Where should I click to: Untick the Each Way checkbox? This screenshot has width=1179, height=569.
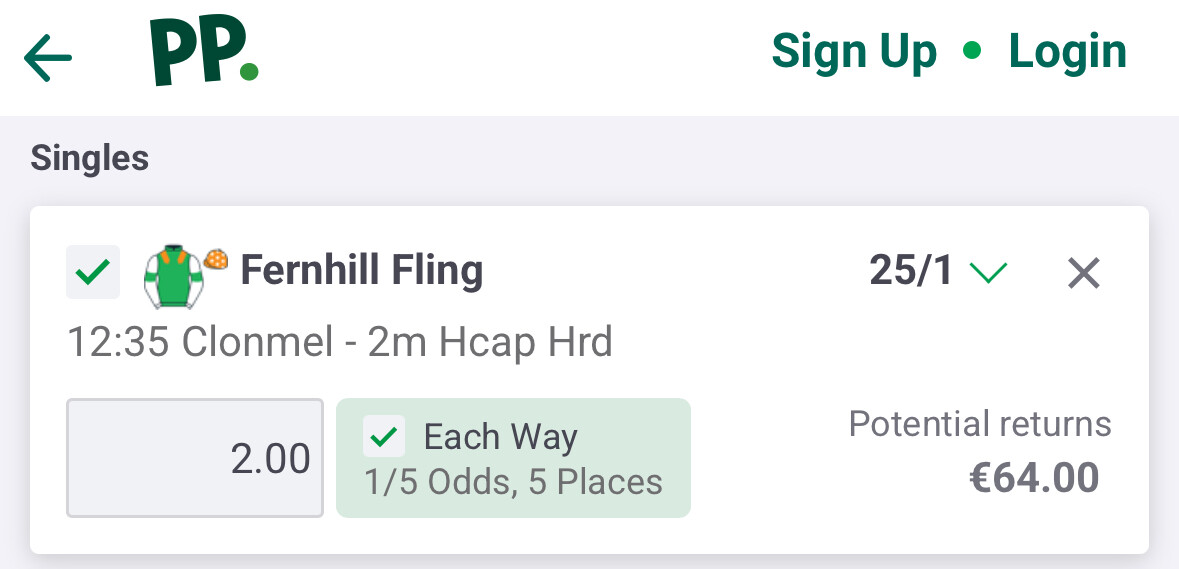[385, 437]
